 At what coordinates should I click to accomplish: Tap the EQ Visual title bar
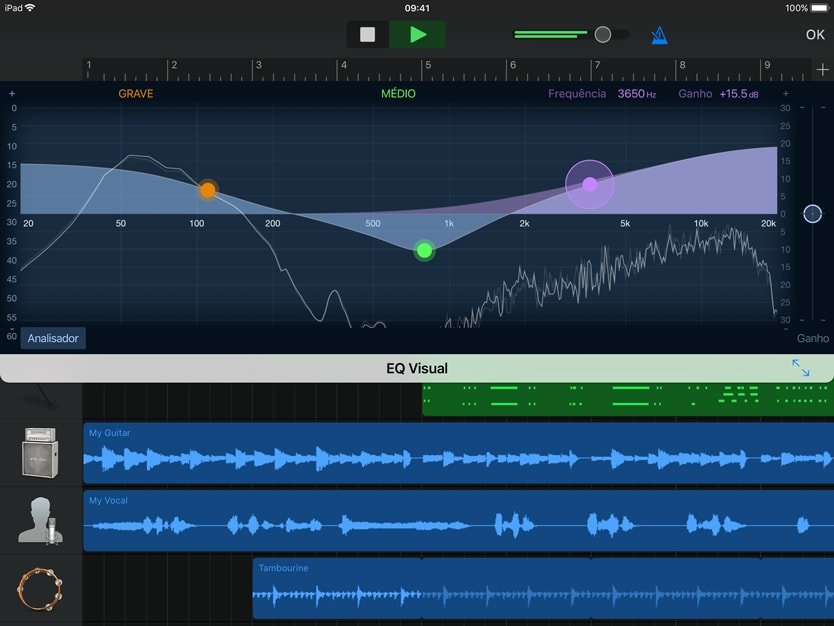tap(417, 368)
